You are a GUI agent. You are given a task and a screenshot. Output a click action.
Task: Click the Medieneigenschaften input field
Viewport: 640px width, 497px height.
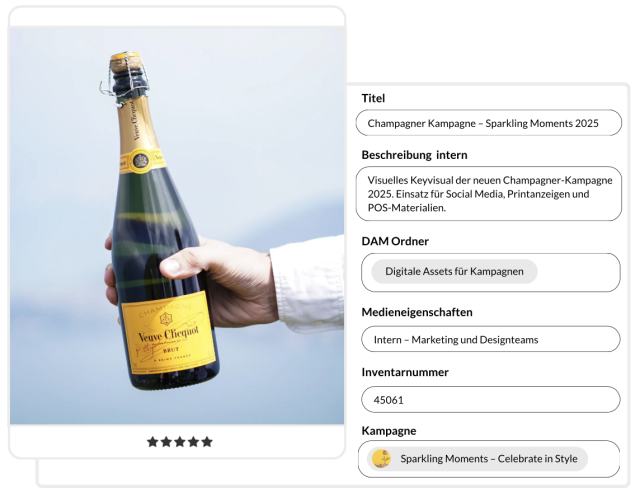point(491,339)
